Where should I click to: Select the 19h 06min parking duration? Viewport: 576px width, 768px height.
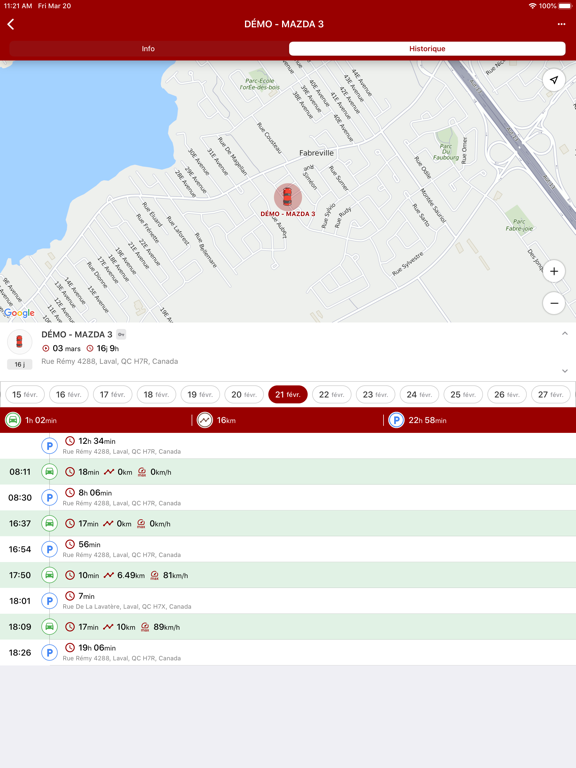97,648
